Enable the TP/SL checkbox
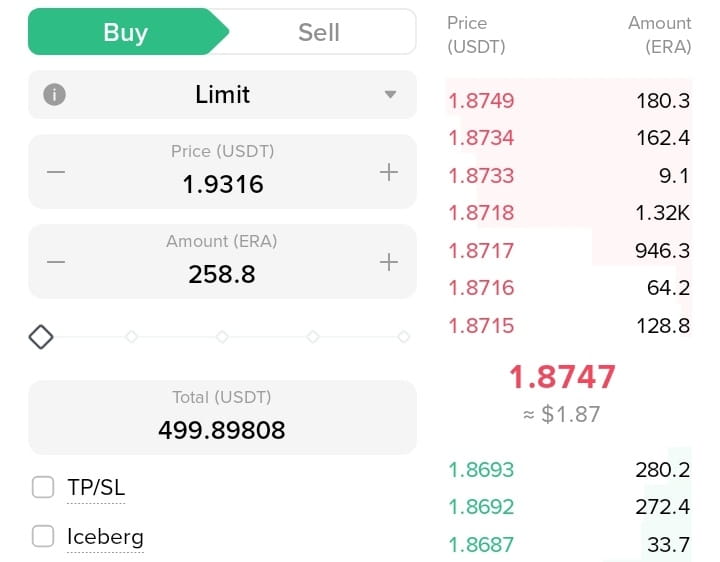 pos(43,487)
